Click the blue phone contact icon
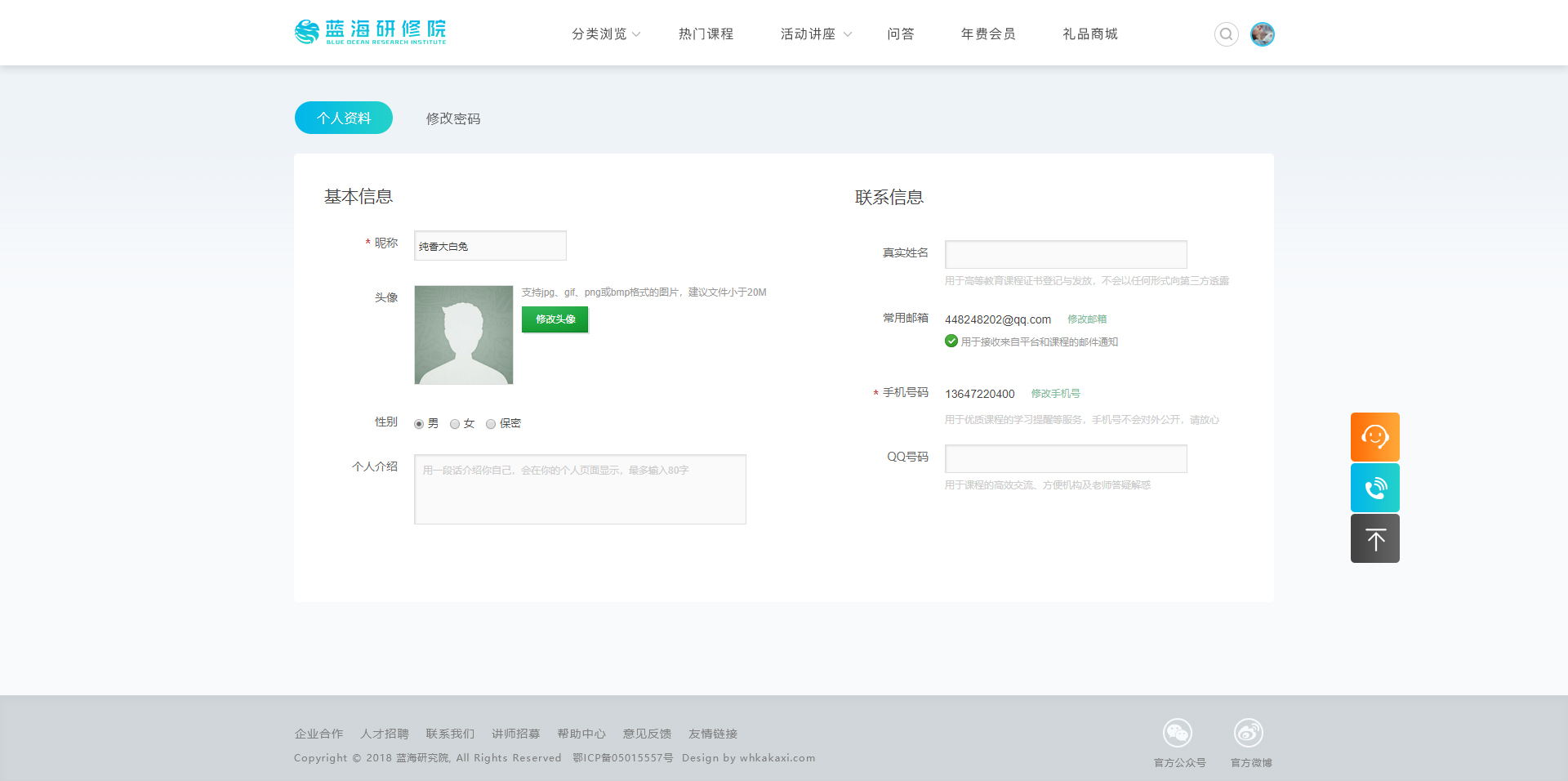Image resolution: width=1568 pixels, height=781 pixels. [1374, 488]
